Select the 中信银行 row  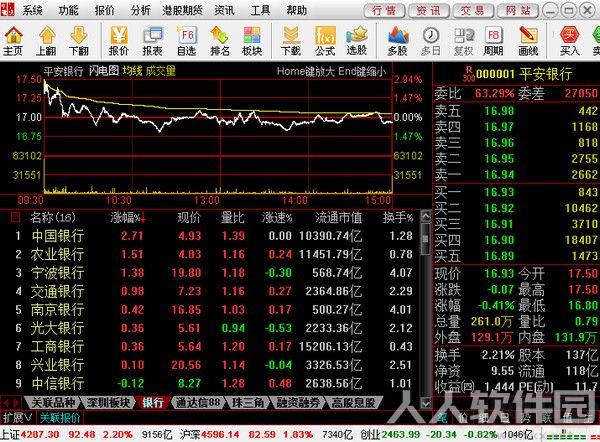click(210, 383)
